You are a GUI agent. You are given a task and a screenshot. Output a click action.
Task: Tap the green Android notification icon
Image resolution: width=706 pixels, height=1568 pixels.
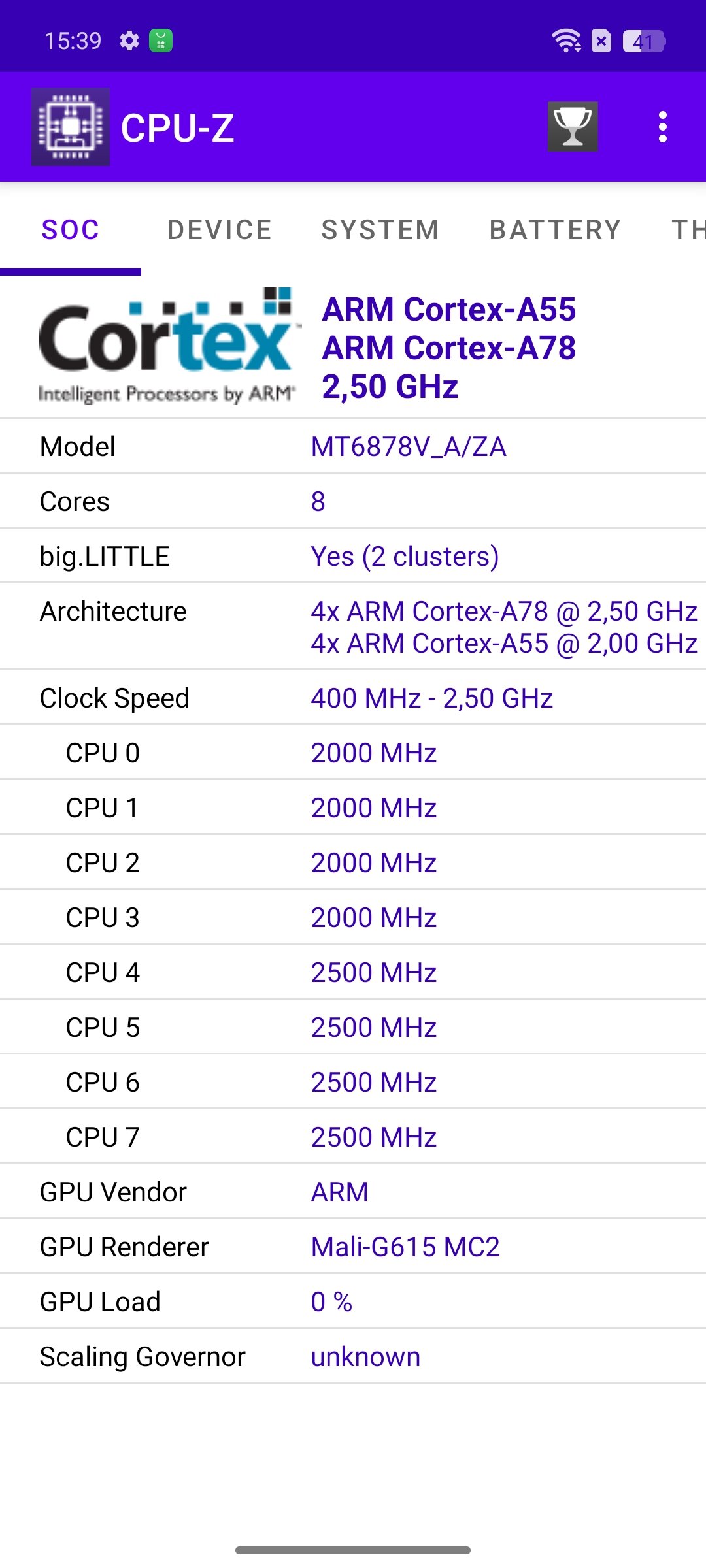click(x=161, y=41)
